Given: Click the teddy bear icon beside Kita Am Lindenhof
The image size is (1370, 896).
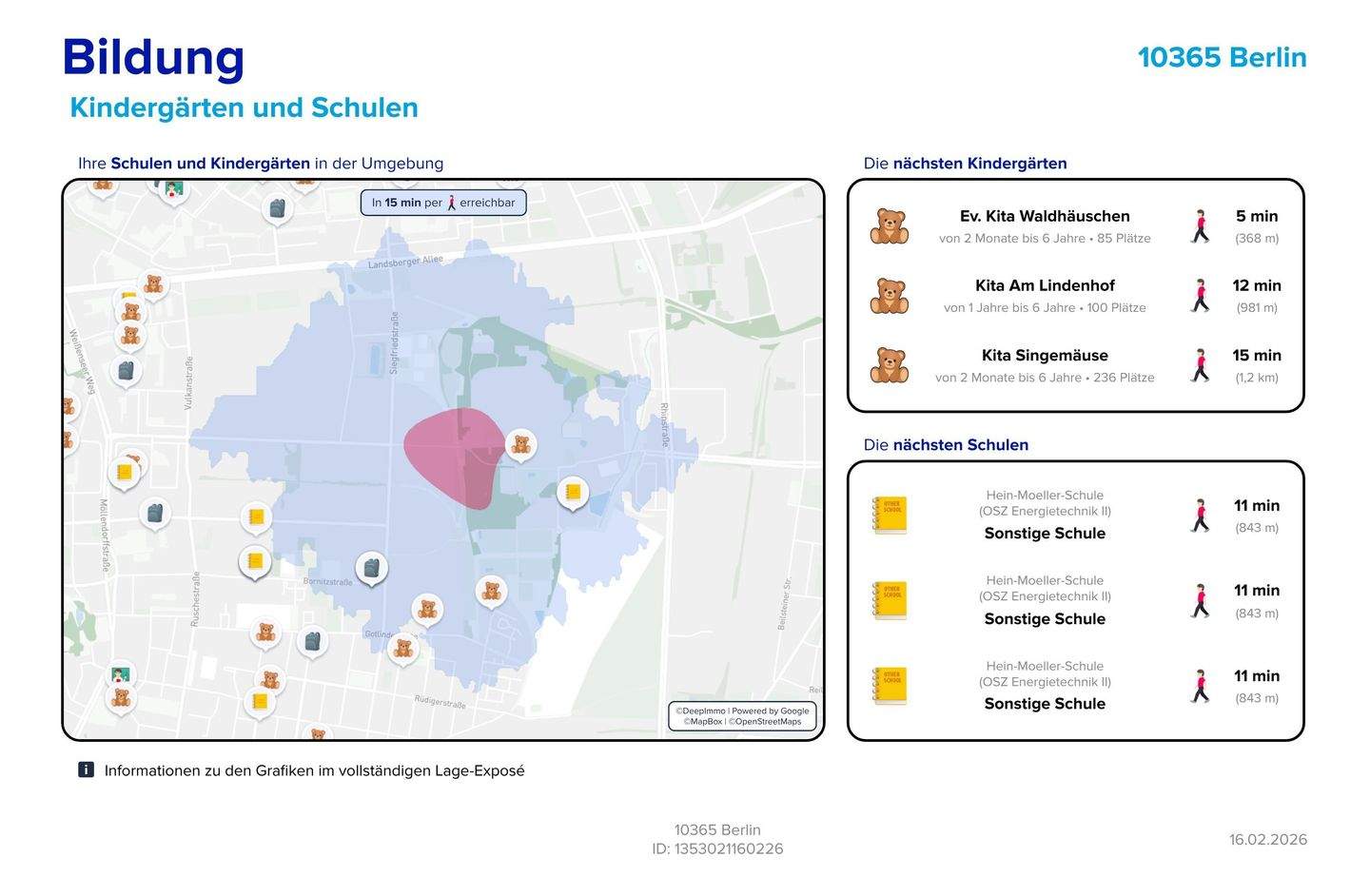Looking at the screenshot, I should (889, 296).
